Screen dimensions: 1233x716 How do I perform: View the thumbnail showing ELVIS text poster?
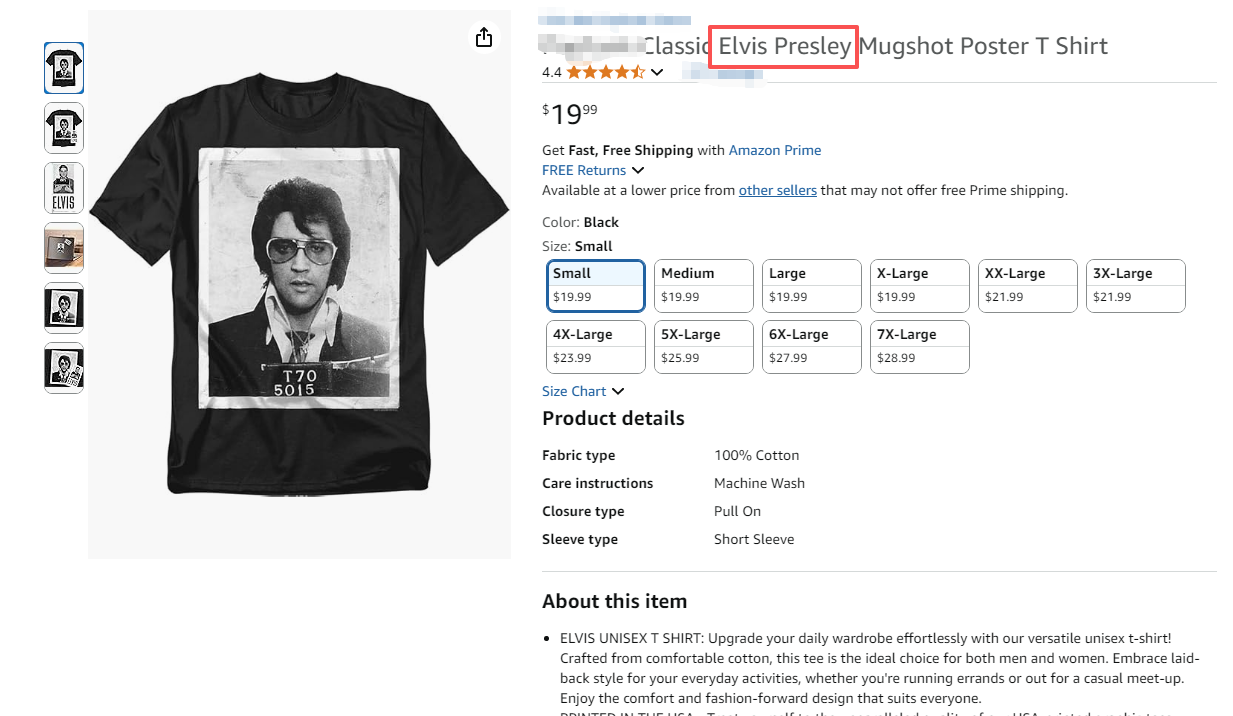(64, 188)
